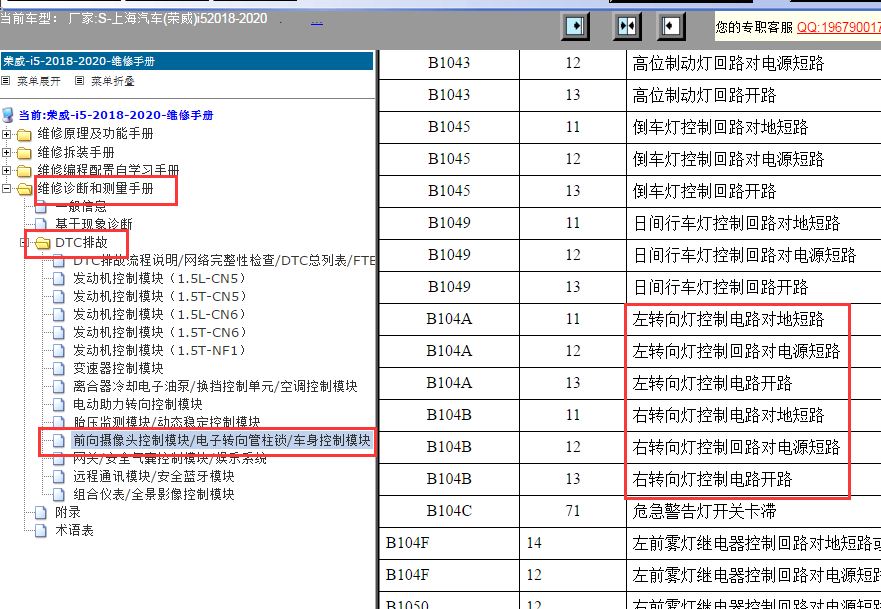Click document icon beside 附录
Viewport: 881px width, 609px height.
point(40,512)
